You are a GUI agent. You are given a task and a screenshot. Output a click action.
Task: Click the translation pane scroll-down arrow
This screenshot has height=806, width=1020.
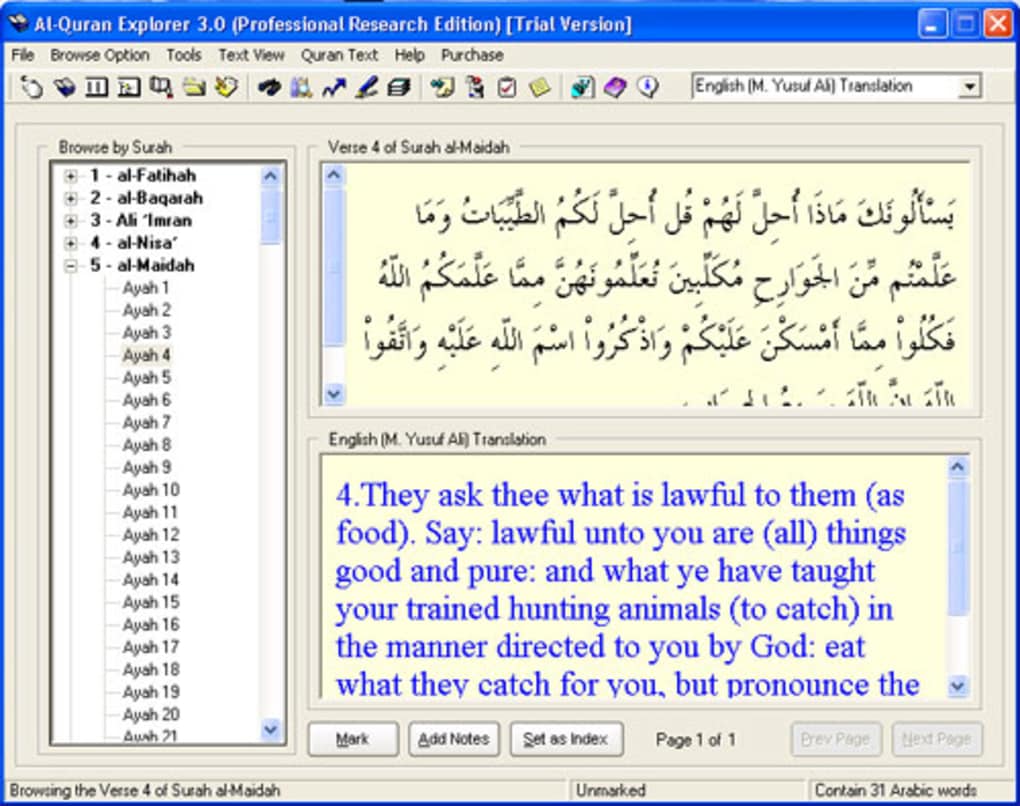click(957, 686)
